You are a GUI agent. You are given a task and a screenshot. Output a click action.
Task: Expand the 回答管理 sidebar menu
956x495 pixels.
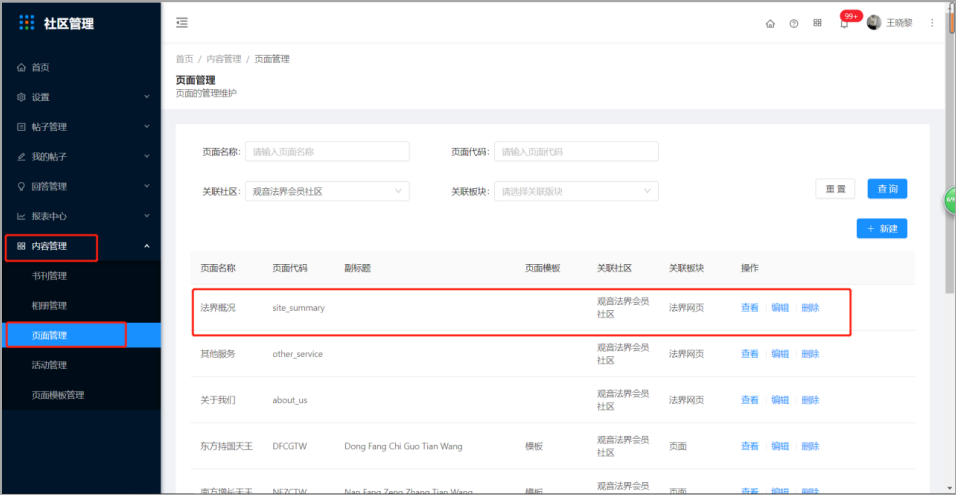[x=81, y=187]
